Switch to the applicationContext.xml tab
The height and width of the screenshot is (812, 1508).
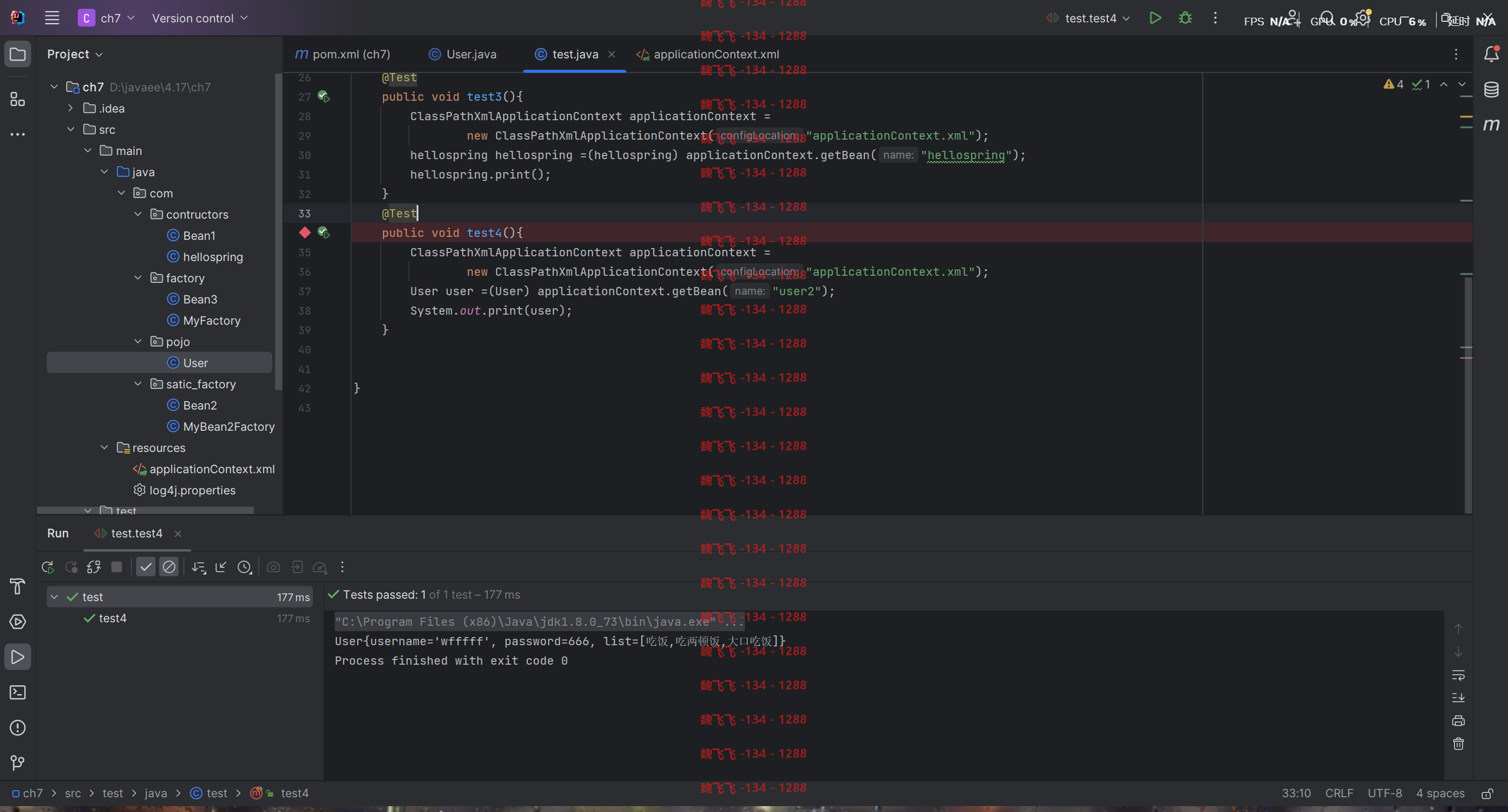pos(708,54)
